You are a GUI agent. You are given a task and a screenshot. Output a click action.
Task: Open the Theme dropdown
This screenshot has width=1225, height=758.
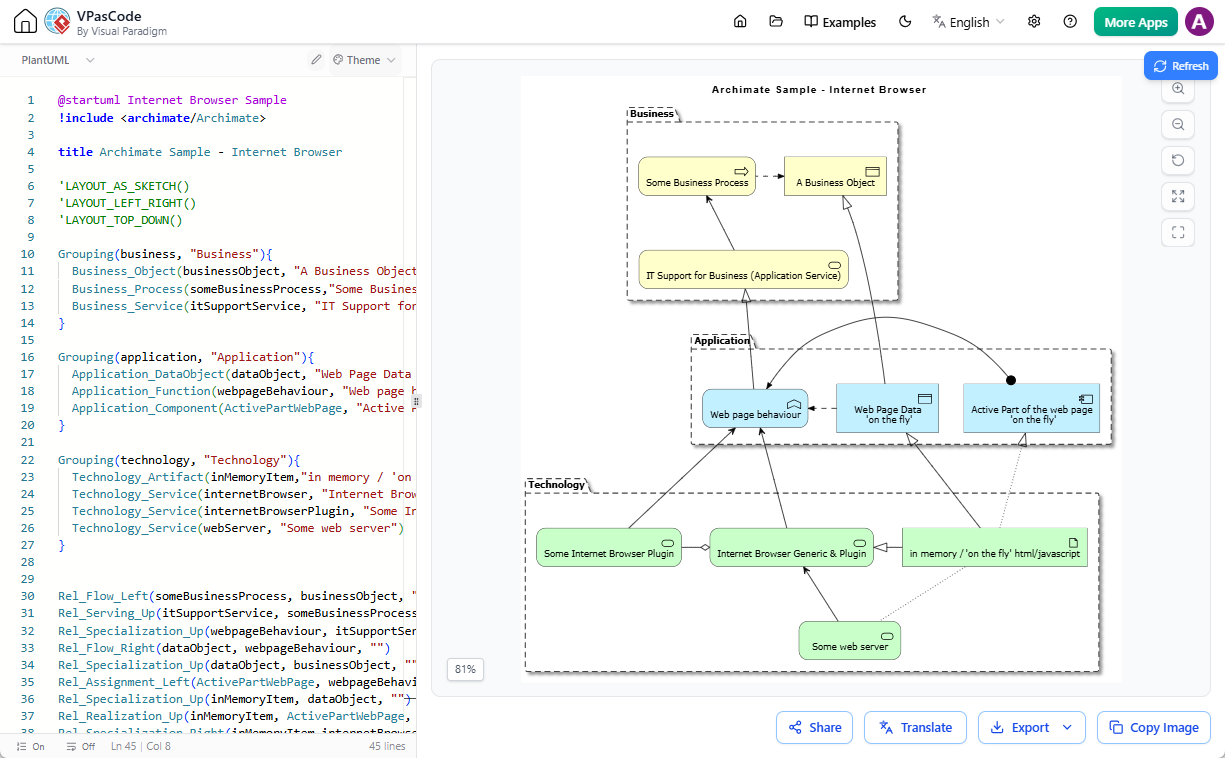point(364,60)
